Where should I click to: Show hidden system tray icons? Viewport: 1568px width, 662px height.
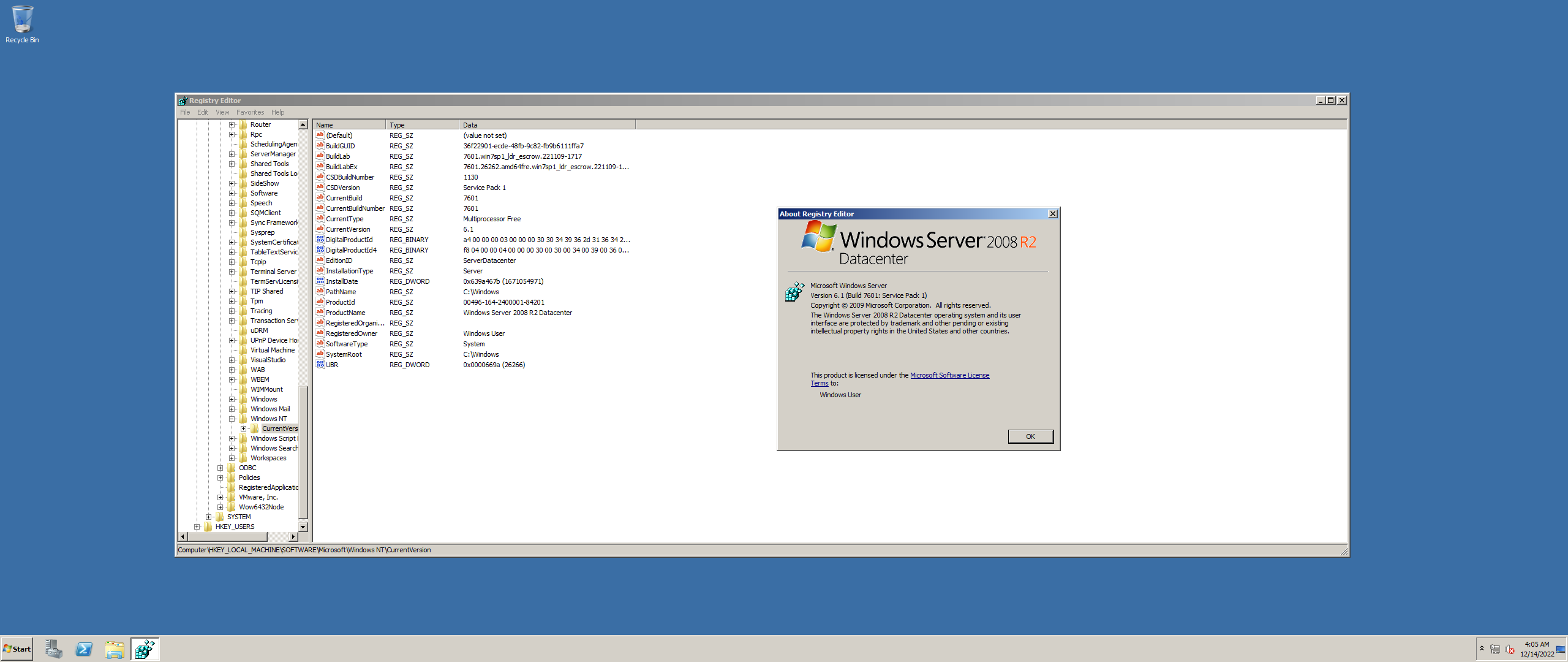coord(1482,649)
